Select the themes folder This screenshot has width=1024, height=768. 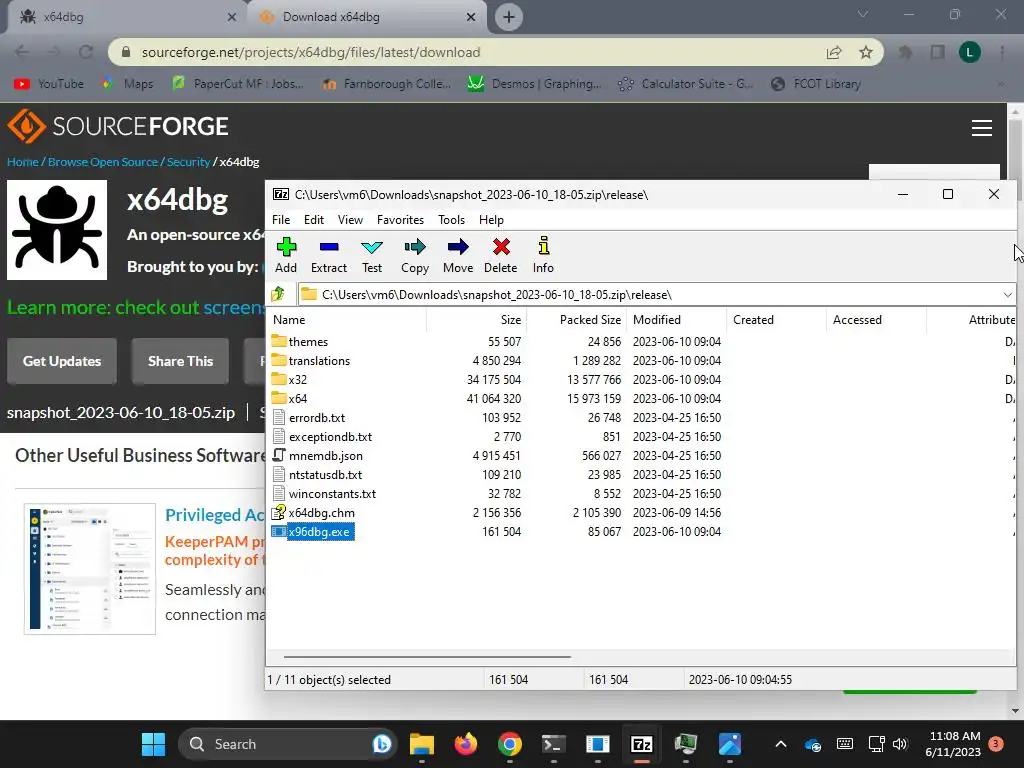pos(308,342)
